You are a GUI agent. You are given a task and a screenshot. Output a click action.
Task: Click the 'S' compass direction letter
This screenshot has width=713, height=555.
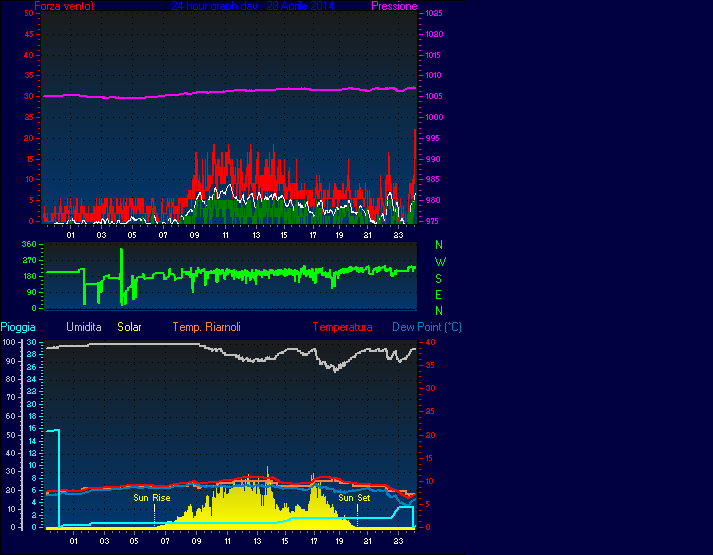point(439,279)
